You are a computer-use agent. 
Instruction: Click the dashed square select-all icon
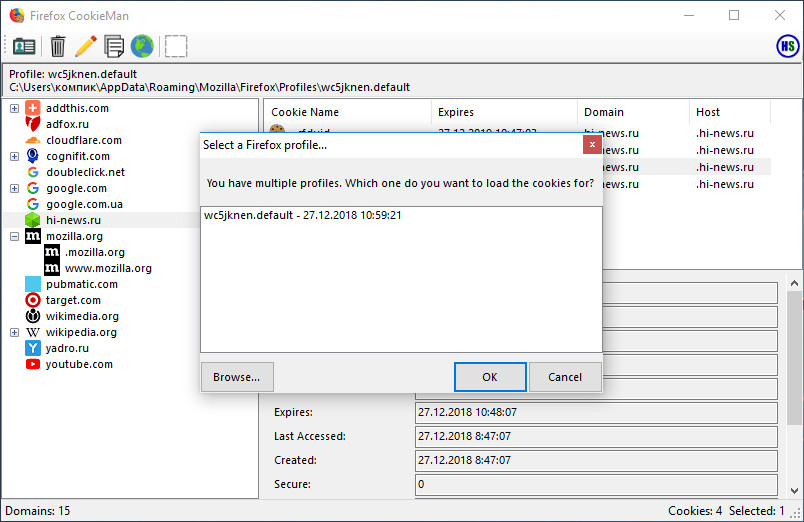point(176,46)
